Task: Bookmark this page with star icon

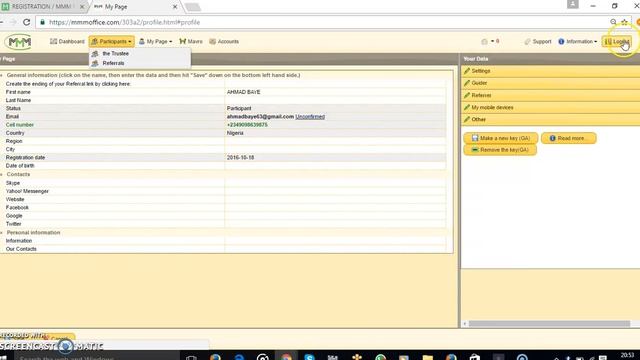Action: [624, 22]
